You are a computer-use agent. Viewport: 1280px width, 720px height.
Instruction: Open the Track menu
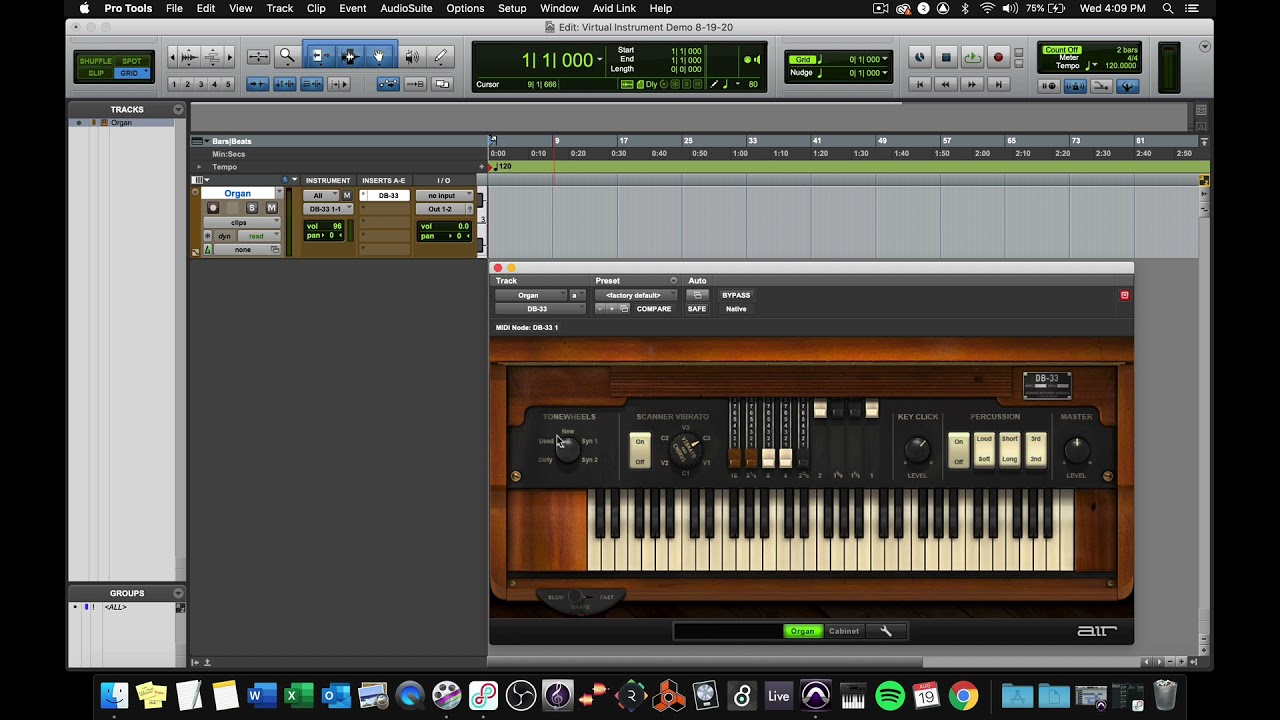(279, 8)
